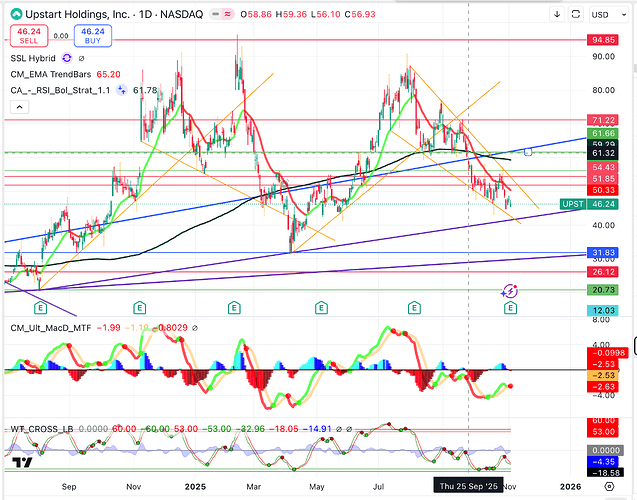The height and width of the screenshot is (500, 637).
Task: Click the low price value 56.10
Action: [329, 14]
